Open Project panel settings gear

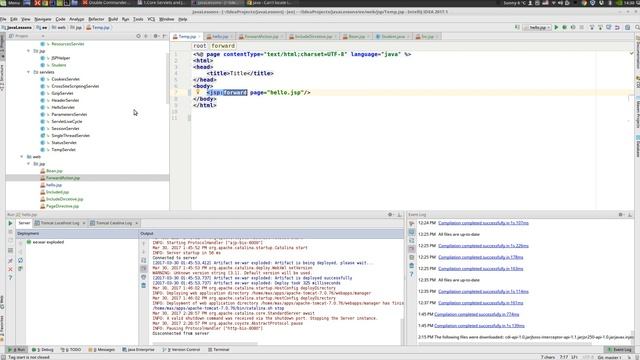156,36
